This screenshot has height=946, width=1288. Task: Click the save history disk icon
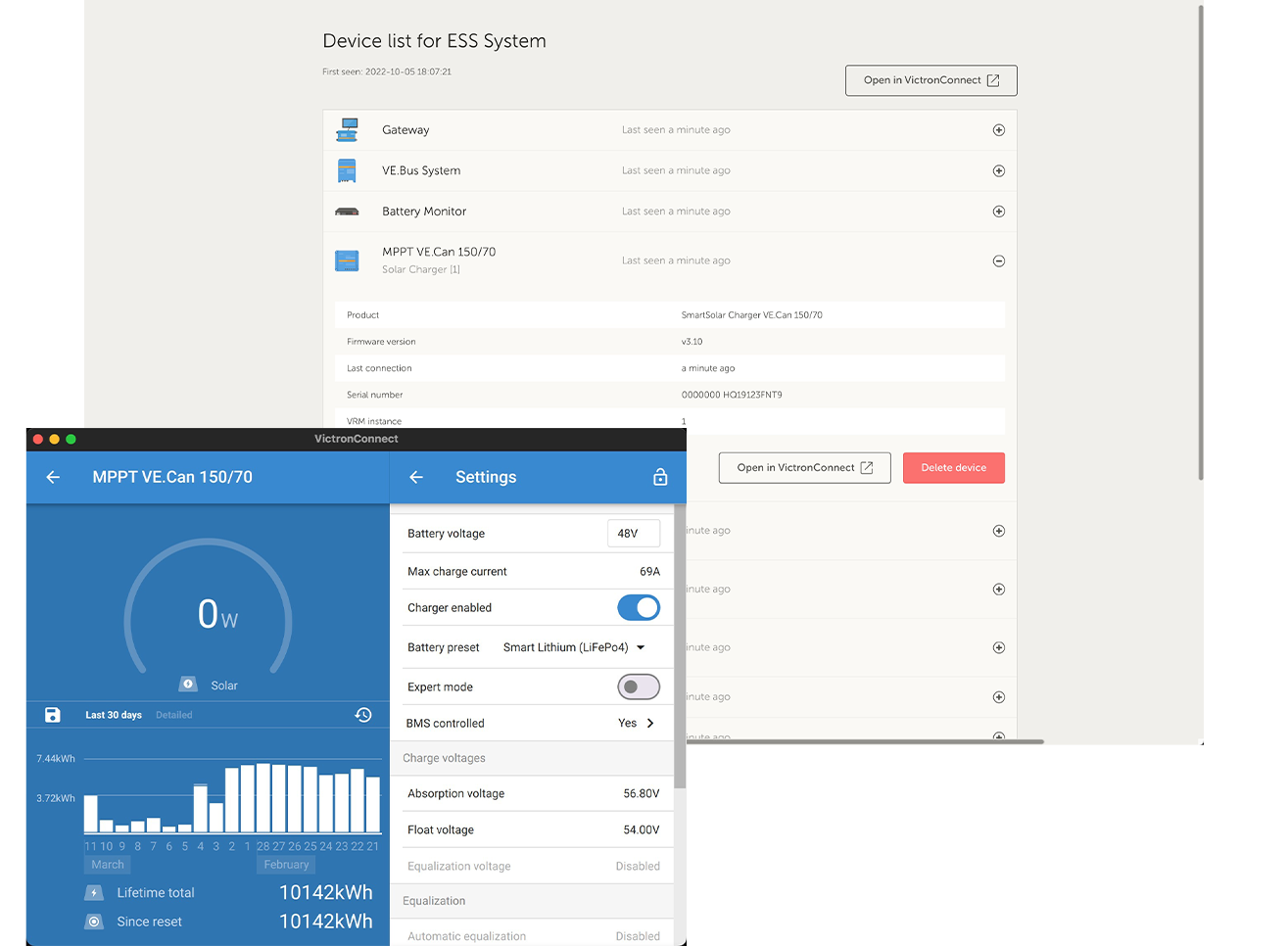53,715
